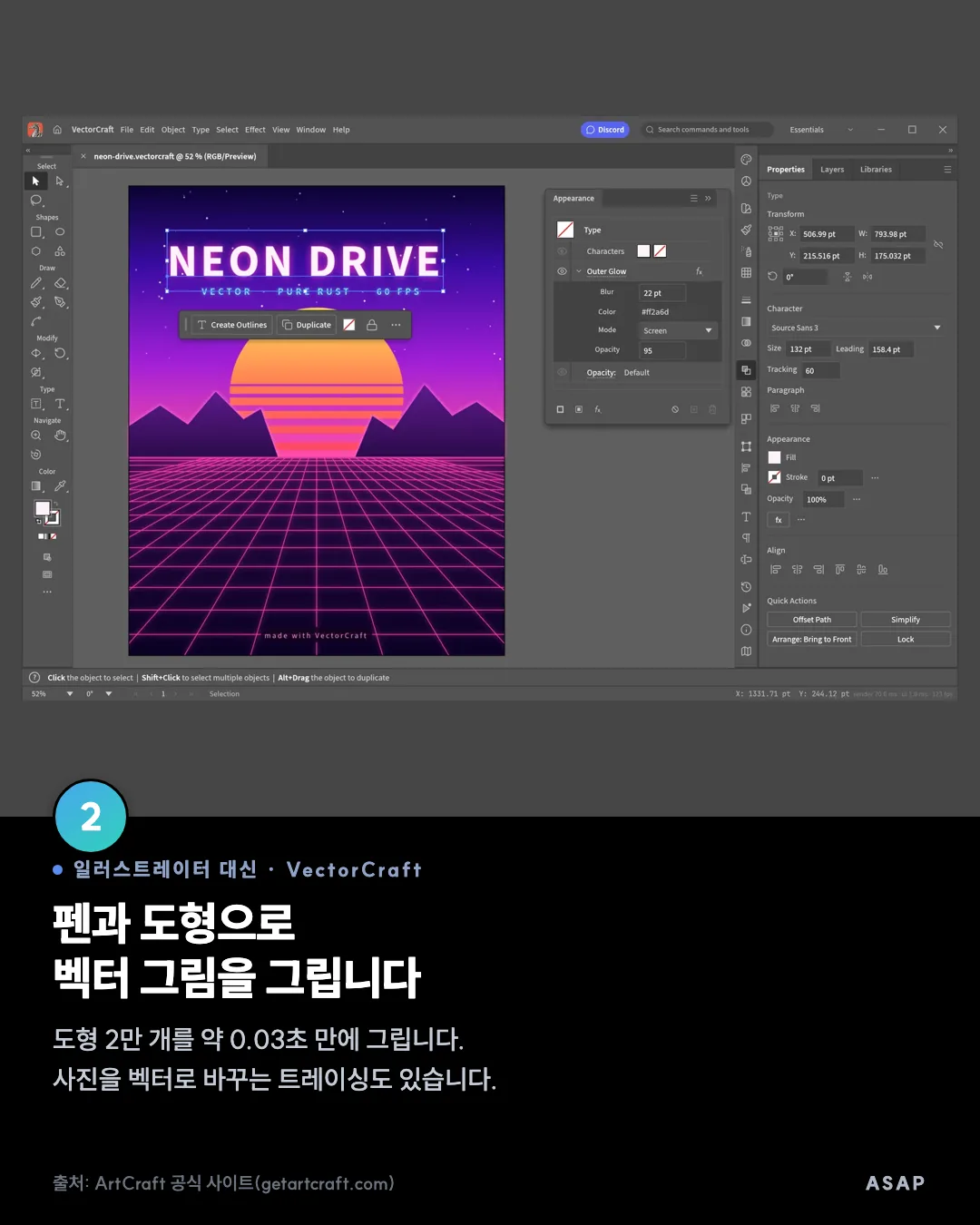Click the Simplify quick action
This screenshot has width=980, height=1225.
tap(906, 620)
